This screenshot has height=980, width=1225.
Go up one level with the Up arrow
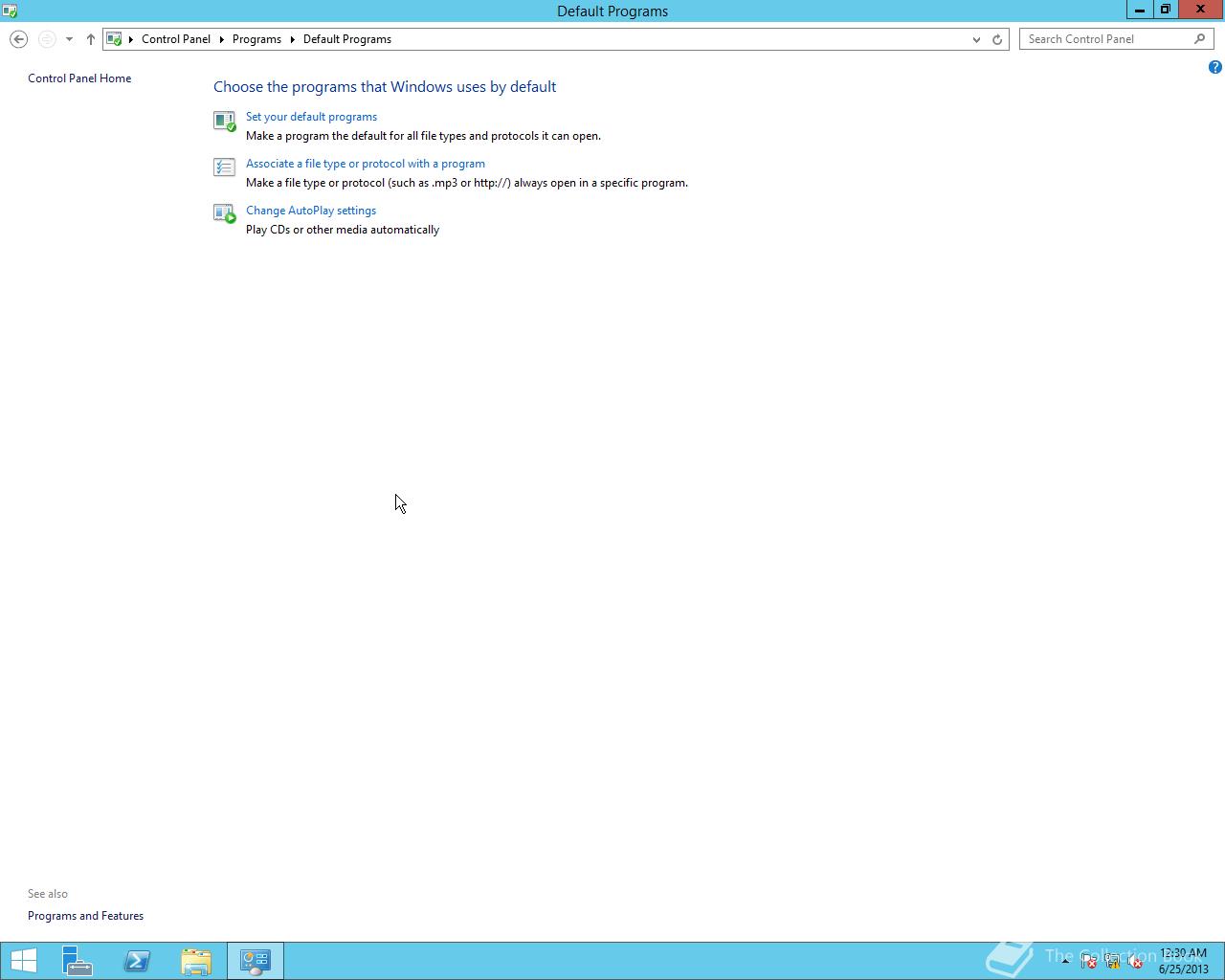(x=91, y=39)
